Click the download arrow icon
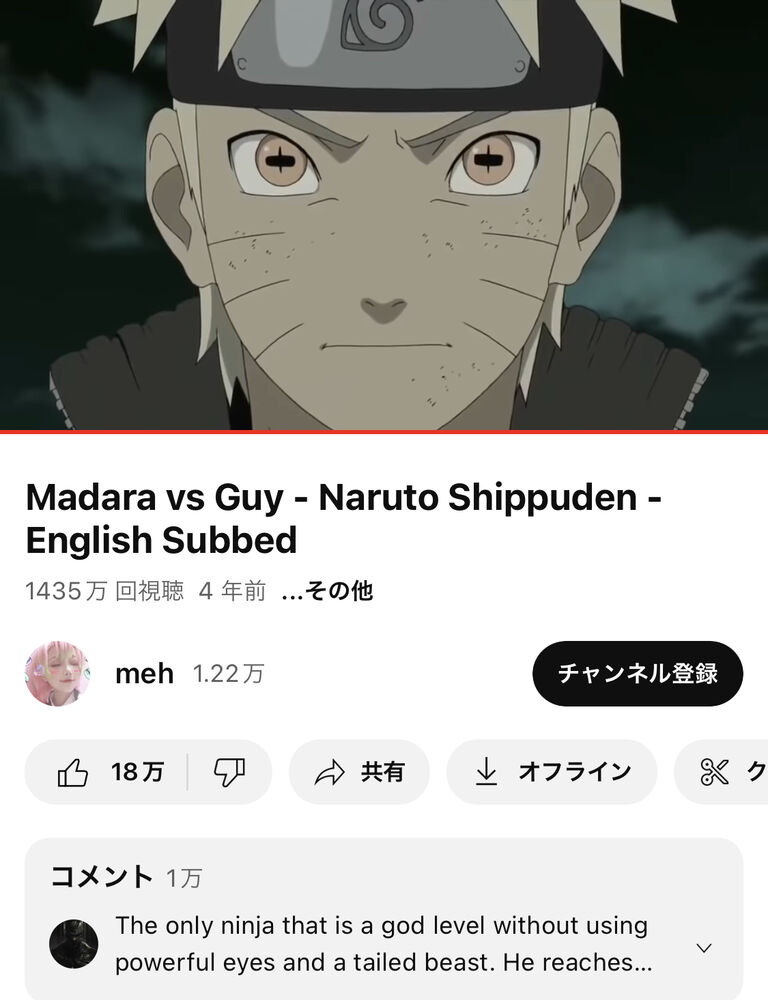The image size is (768, 1000). tap(487, 772)
